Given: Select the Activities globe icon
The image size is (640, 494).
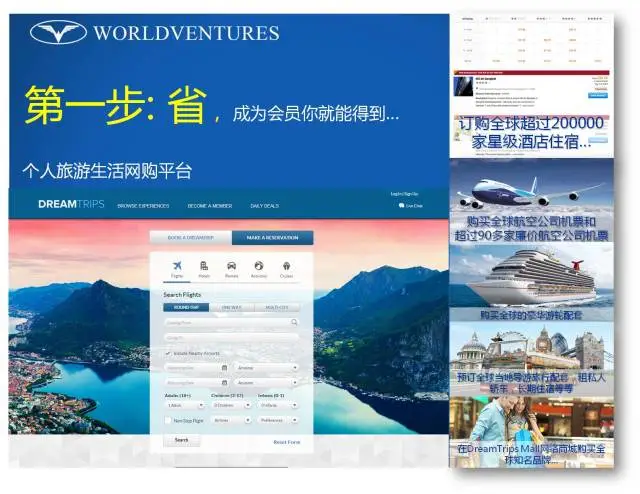Looking at the screenshot, I should (x=259, y=266).
